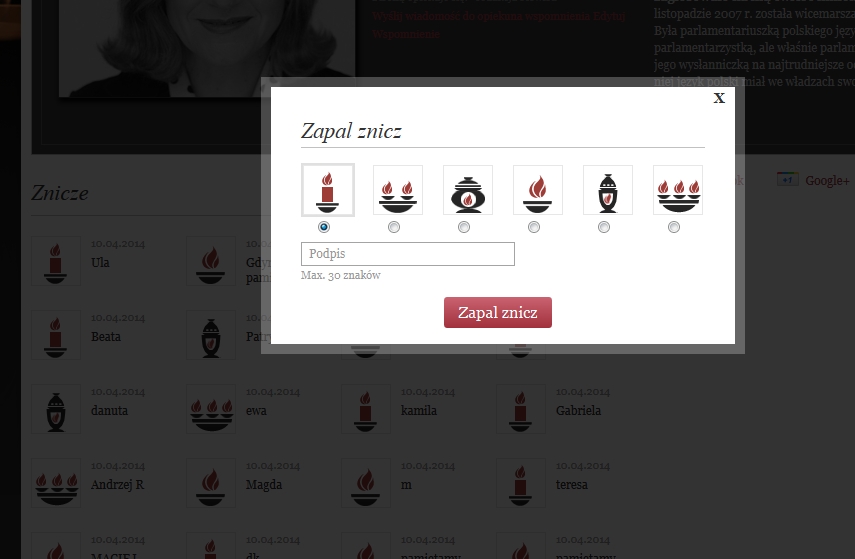This screenshot has width=855, height=559.
Task: Pick the three-flame bowl candle icon
Action: click(678, 190)
